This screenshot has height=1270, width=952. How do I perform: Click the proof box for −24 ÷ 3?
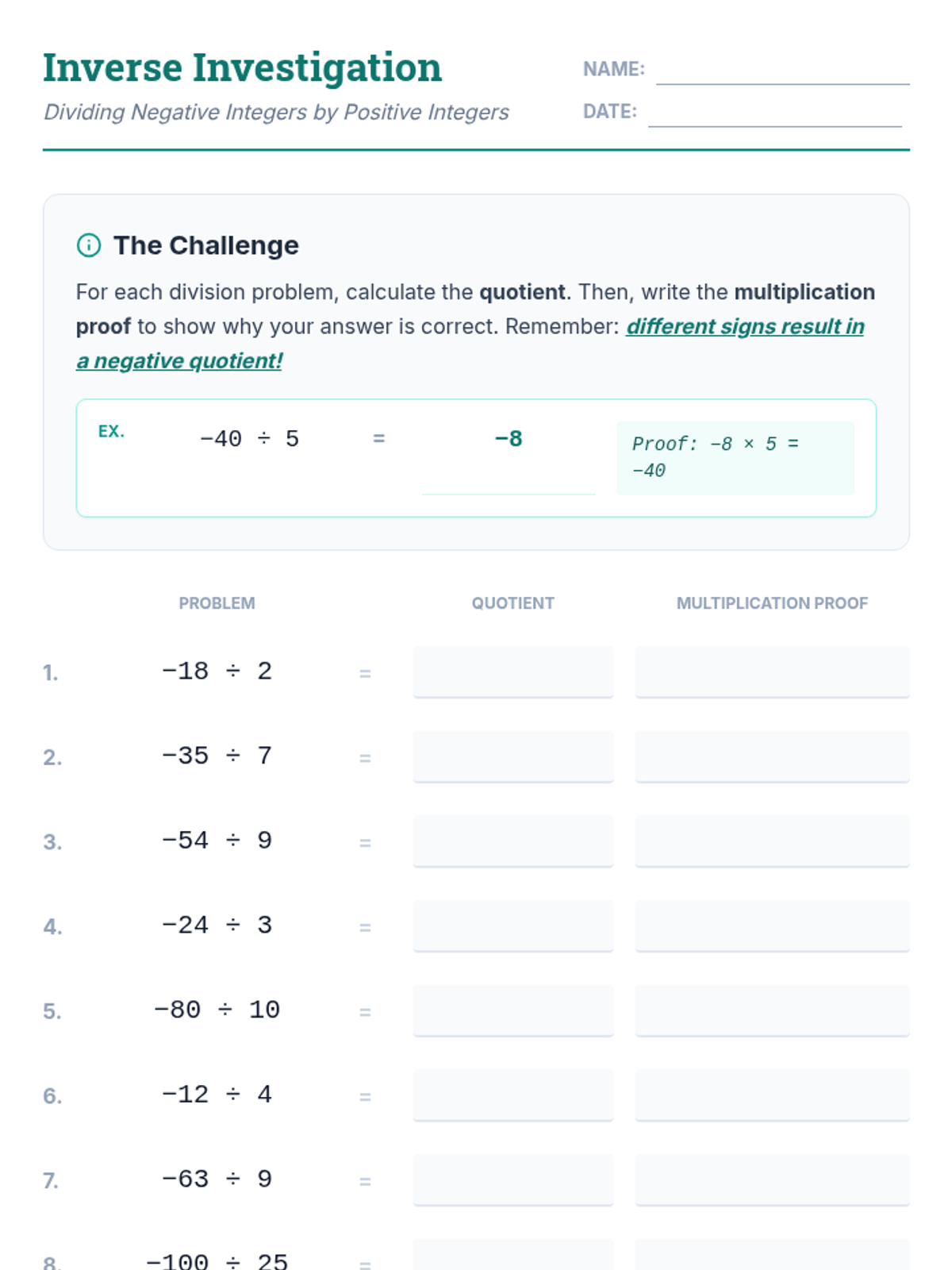(772, 926)
